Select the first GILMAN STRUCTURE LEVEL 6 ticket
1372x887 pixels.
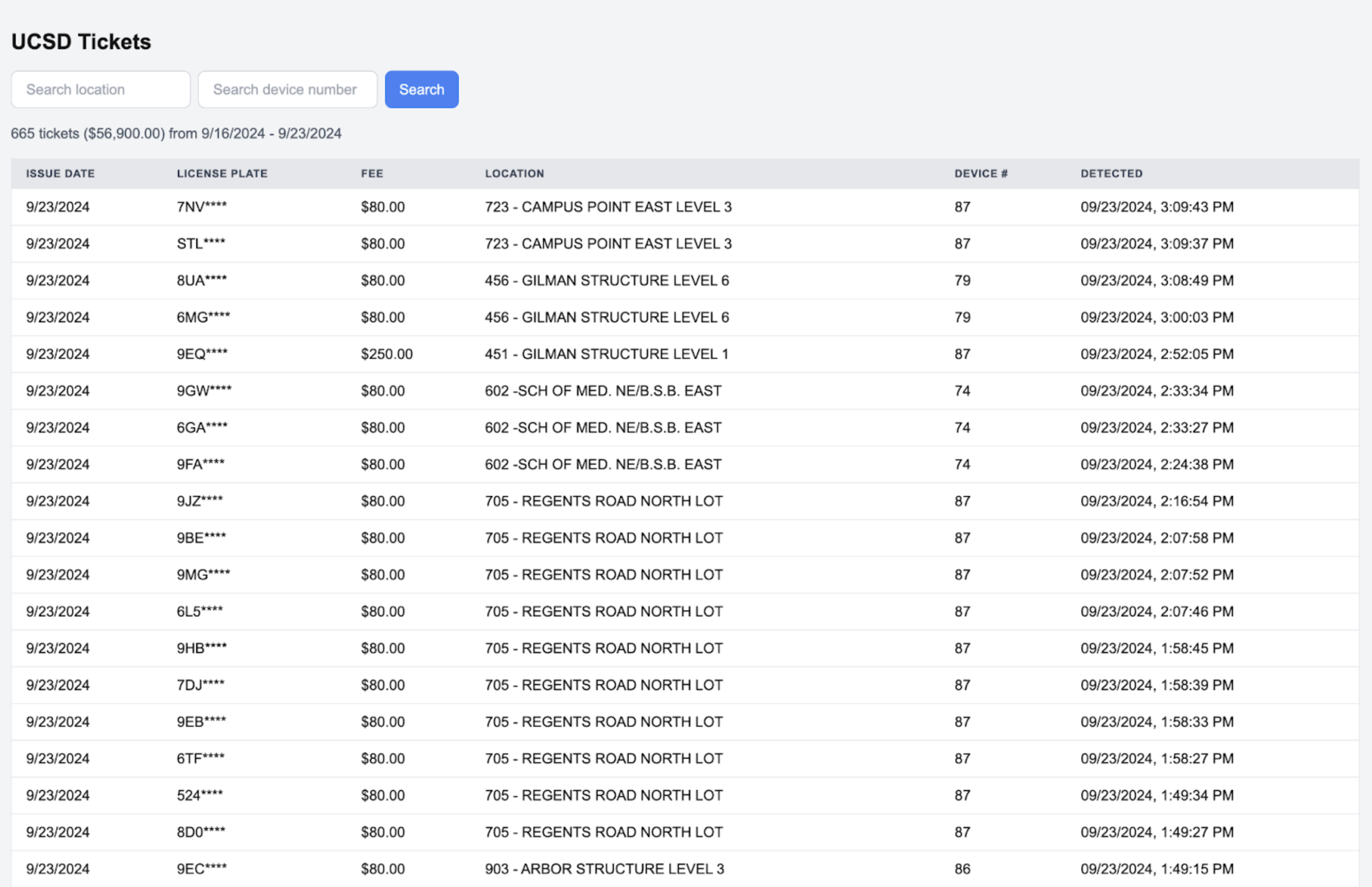click(606, 281)
